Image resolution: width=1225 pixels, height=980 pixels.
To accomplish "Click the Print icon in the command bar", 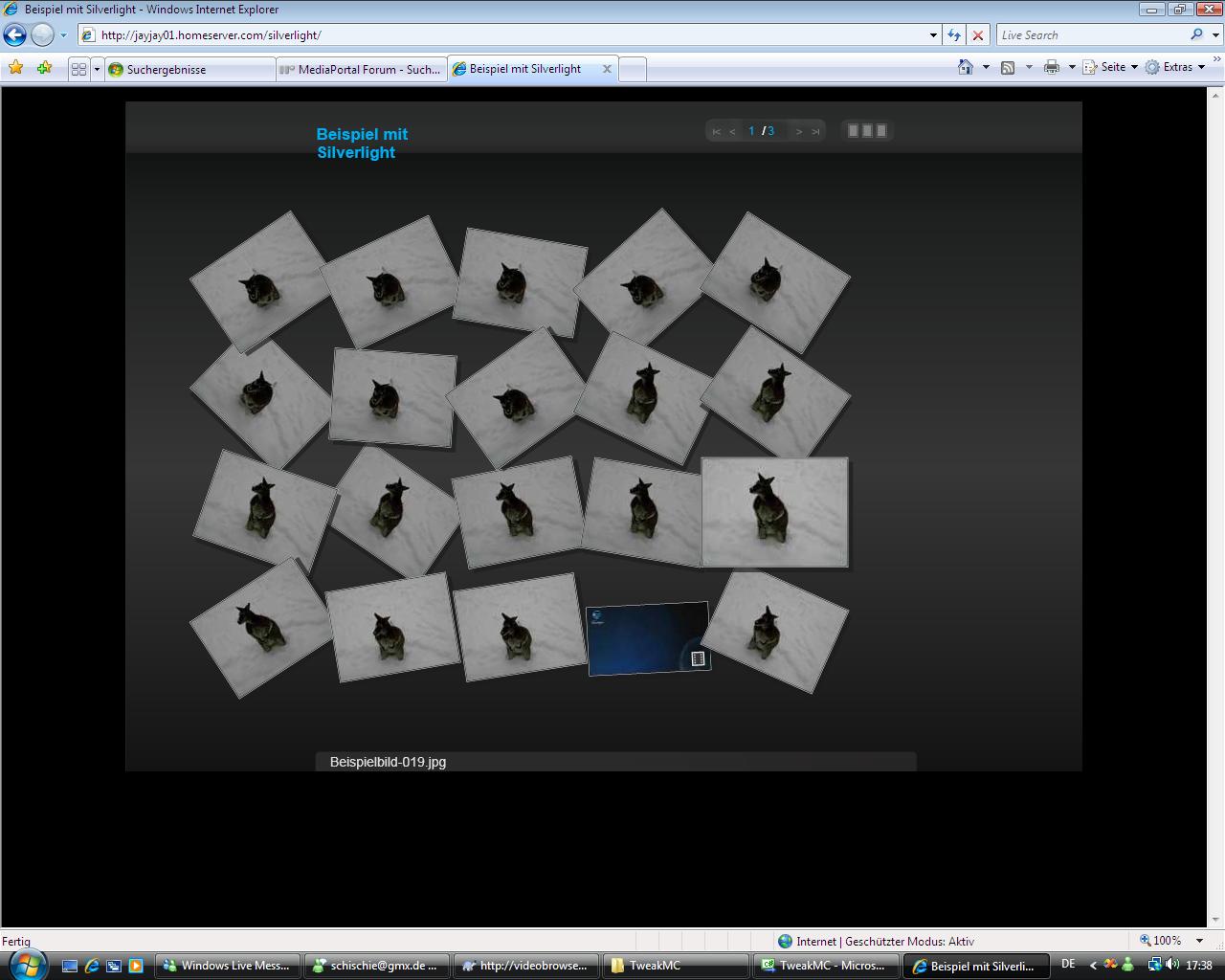I will pos(1052,67).
